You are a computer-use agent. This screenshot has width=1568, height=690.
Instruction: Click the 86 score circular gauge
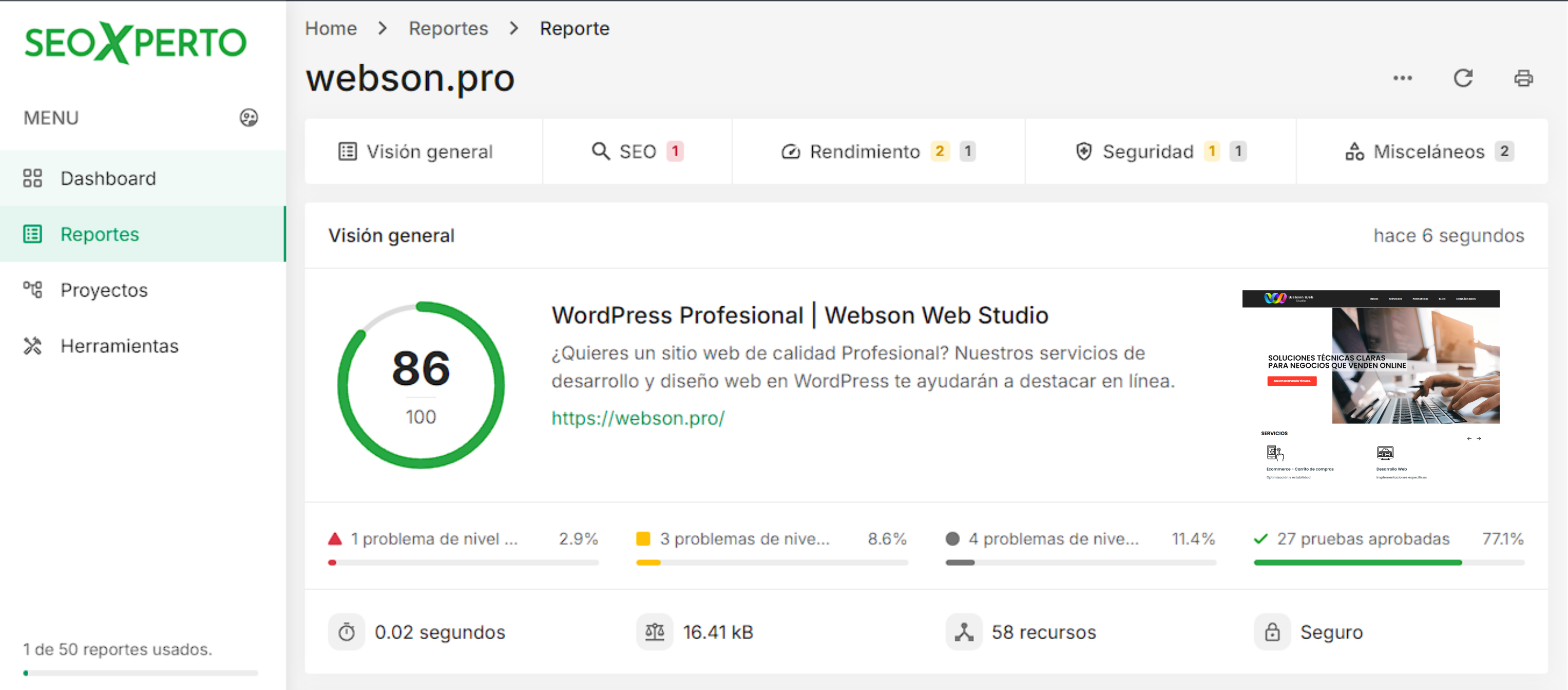420,385
